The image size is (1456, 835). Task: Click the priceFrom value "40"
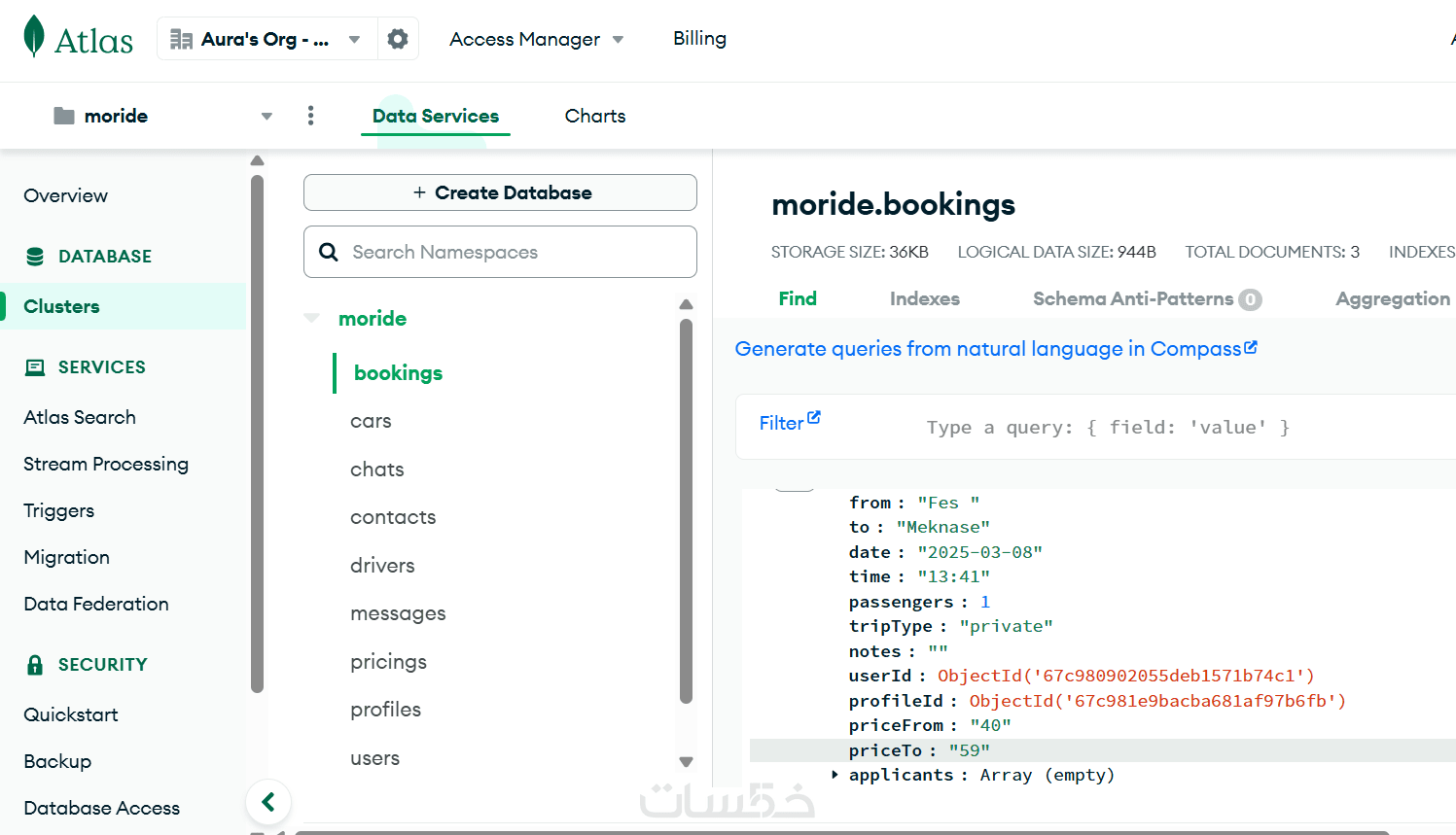(991, 725)
